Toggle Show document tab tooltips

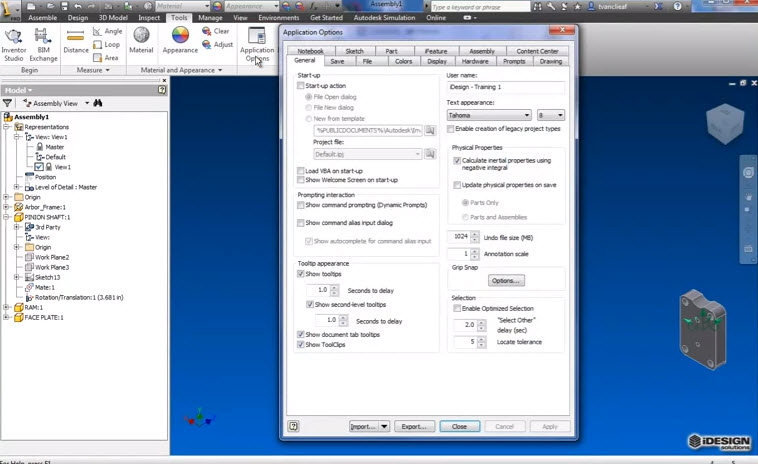(301, 334)
